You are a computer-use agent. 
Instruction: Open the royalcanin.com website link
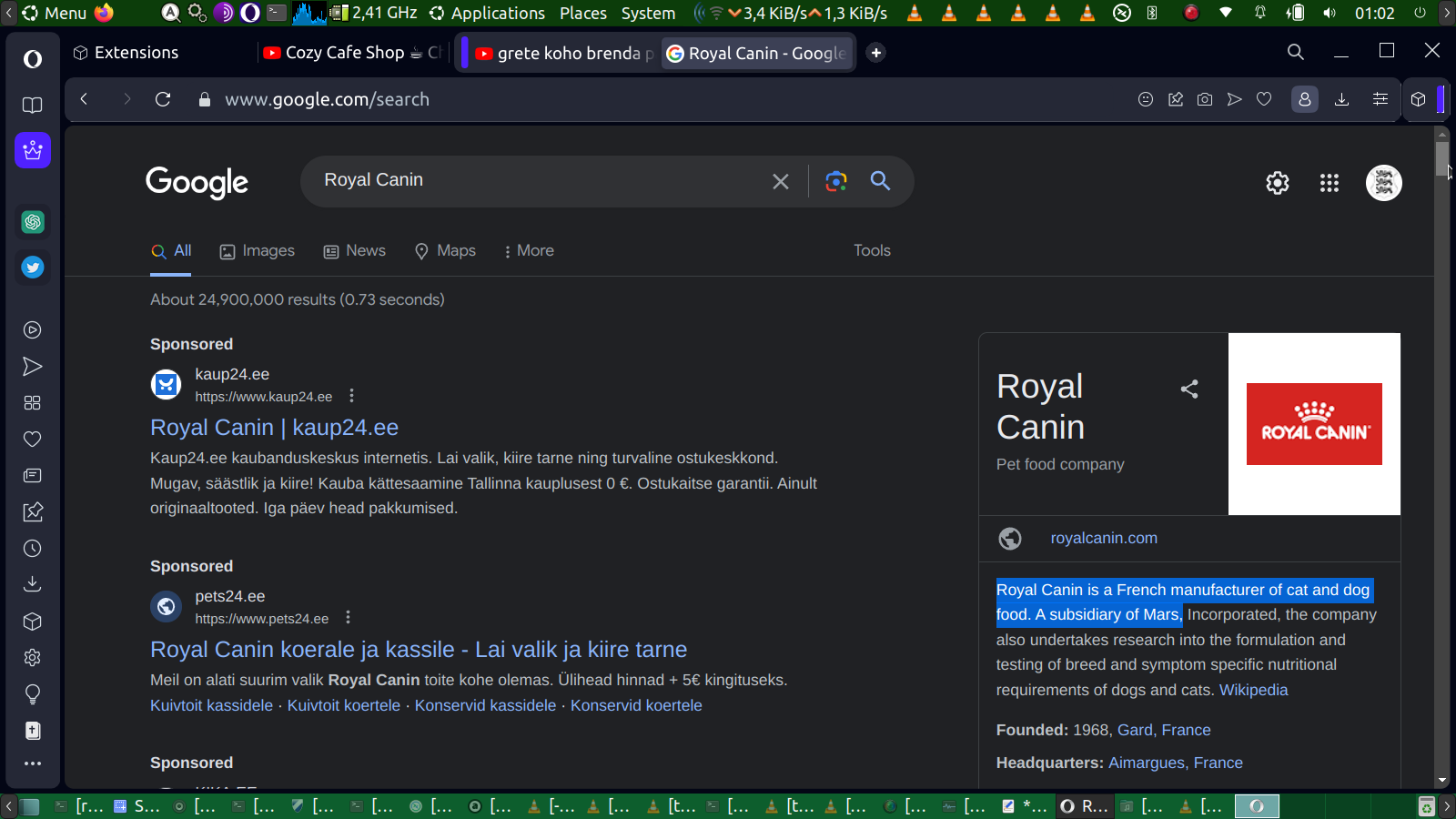1103,538
